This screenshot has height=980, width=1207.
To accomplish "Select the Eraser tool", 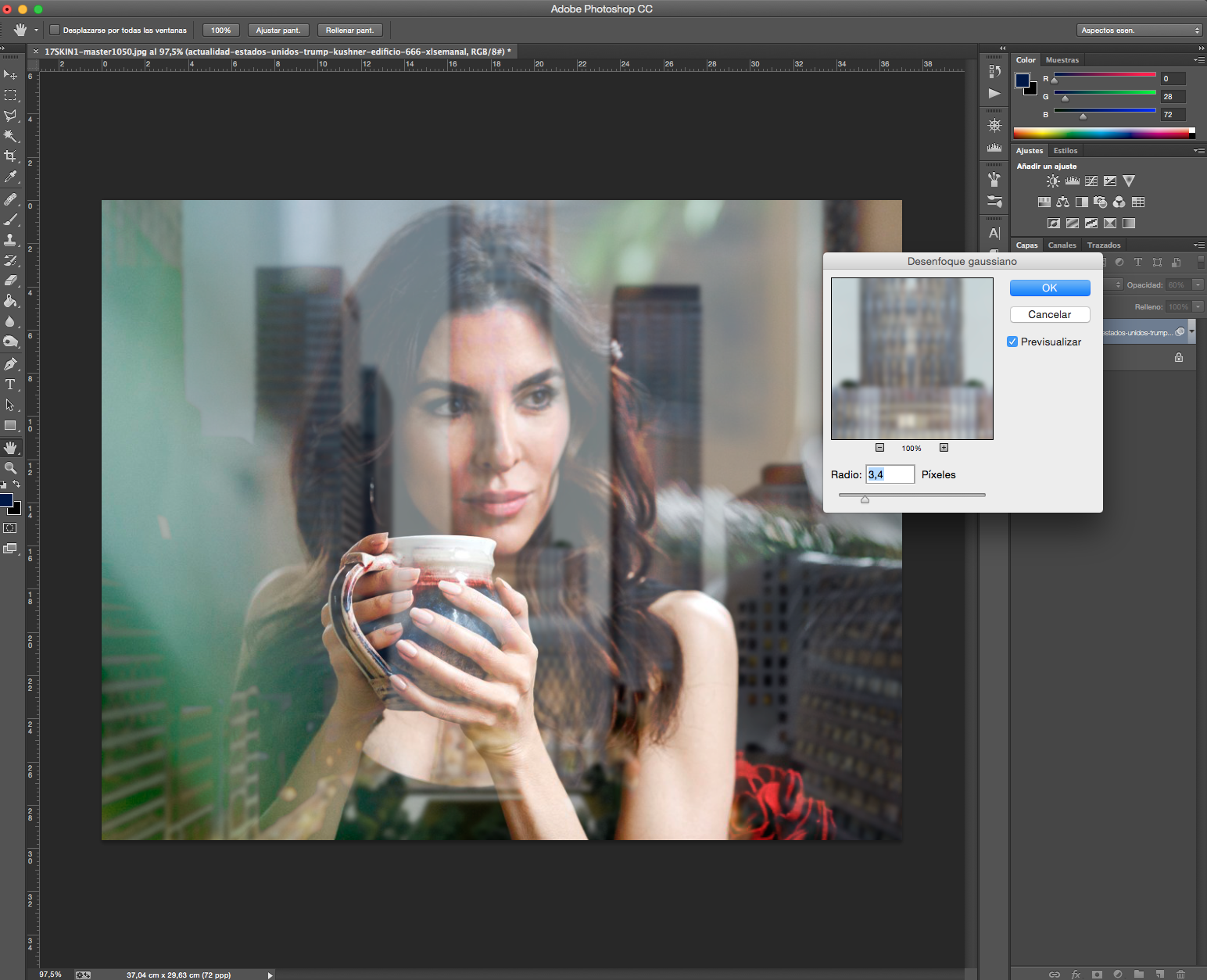I will coord(10,281).
